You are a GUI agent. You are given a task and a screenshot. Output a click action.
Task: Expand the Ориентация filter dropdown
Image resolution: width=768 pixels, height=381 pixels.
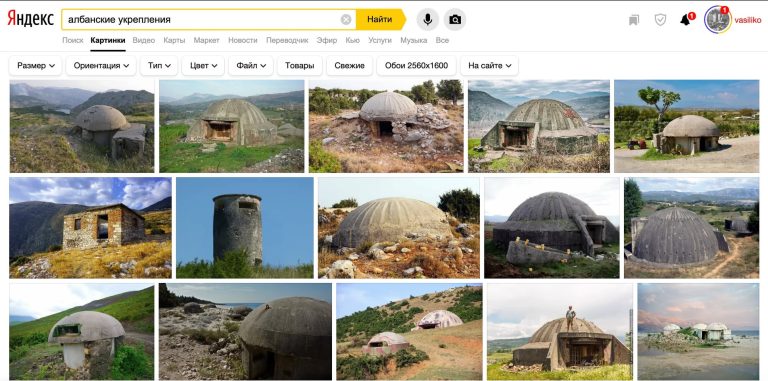[x=101, y=66]
